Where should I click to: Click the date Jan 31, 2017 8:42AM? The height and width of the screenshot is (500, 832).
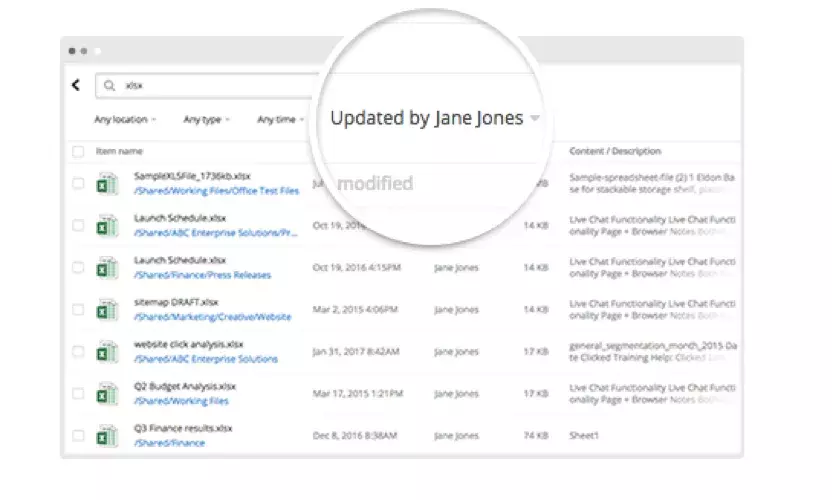pyautogui.click(x=356, y=351)
